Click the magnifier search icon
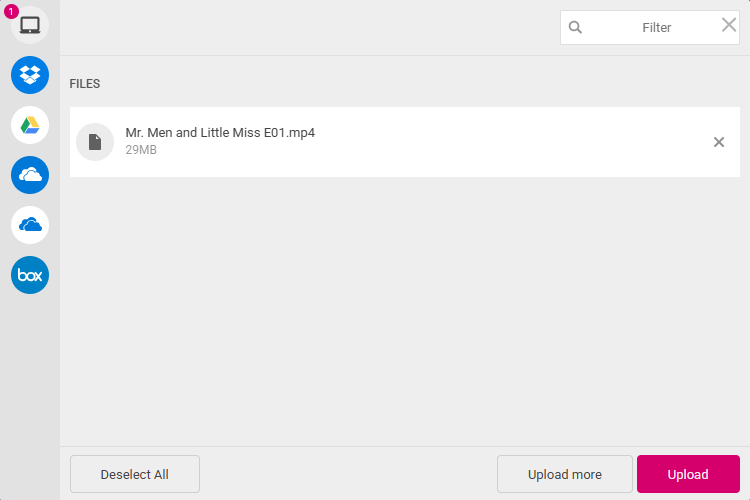 pyautogui.click(x=575, y=27)
